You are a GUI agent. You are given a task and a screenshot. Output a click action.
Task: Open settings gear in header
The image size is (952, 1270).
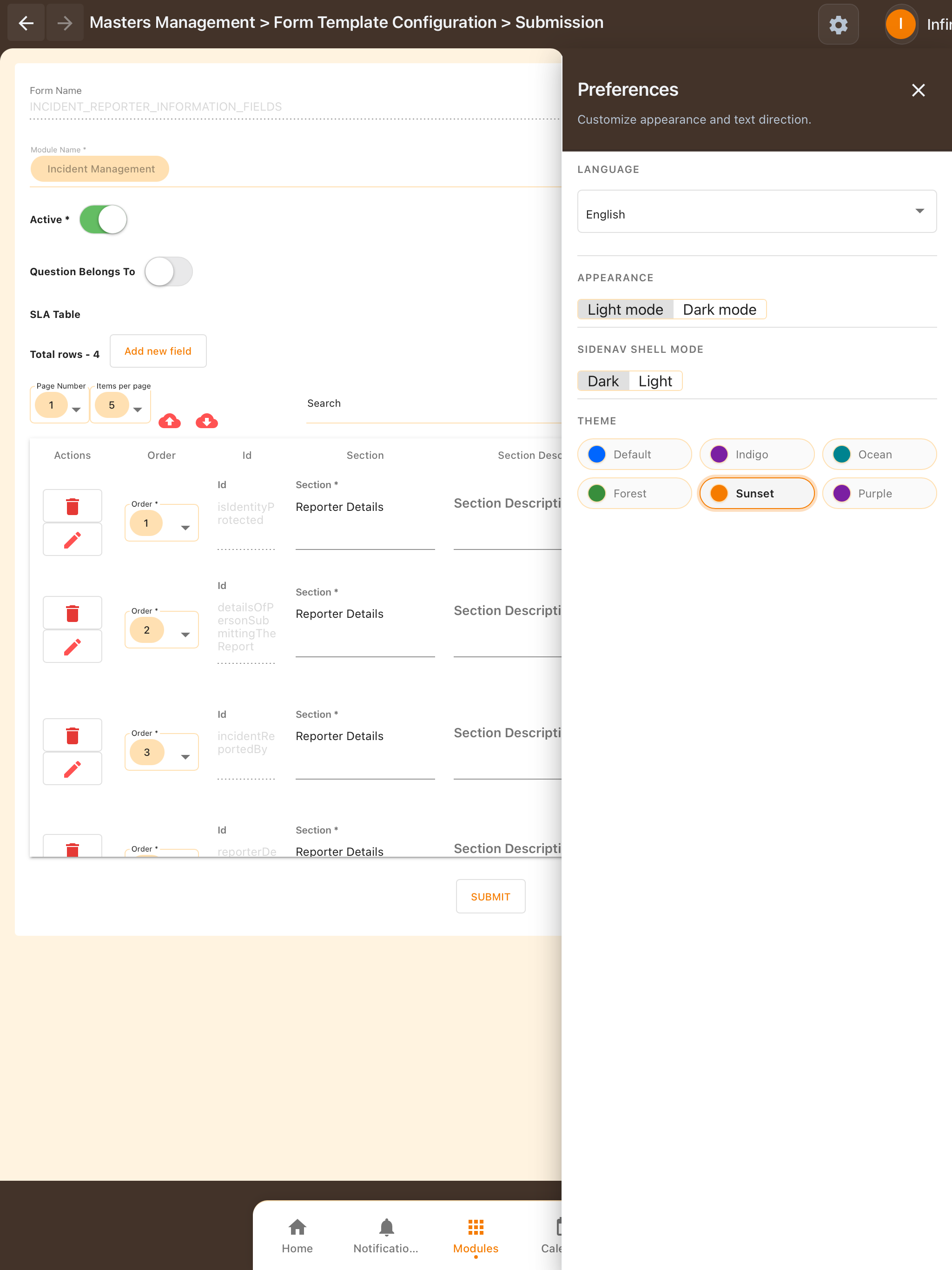[838, 24]
